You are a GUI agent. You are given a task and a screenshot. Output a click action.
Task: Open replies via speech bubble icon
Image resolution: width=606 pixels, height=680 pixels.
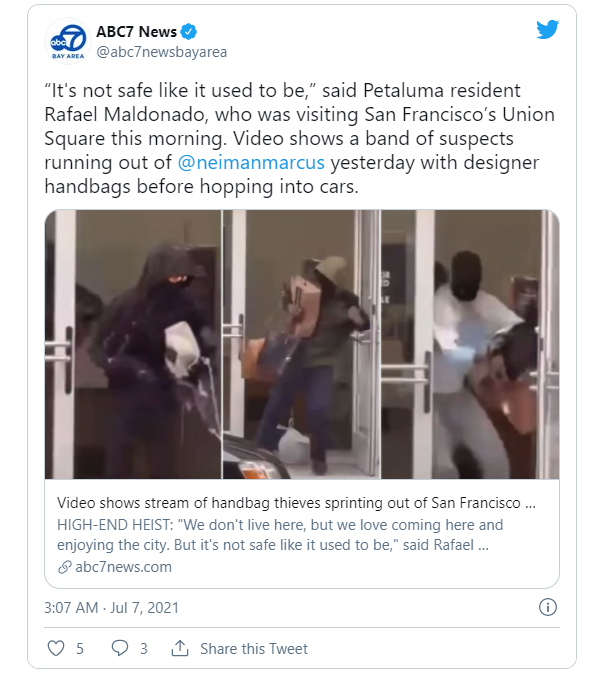(120, 648)
